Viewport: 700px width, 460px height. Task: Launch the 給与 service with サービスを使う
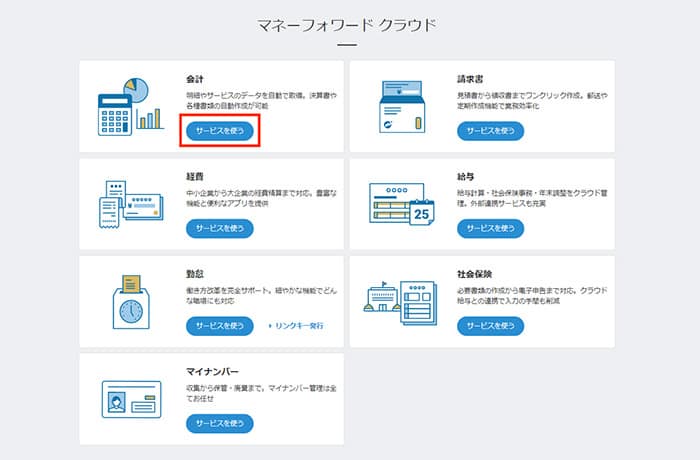(490, 229)
